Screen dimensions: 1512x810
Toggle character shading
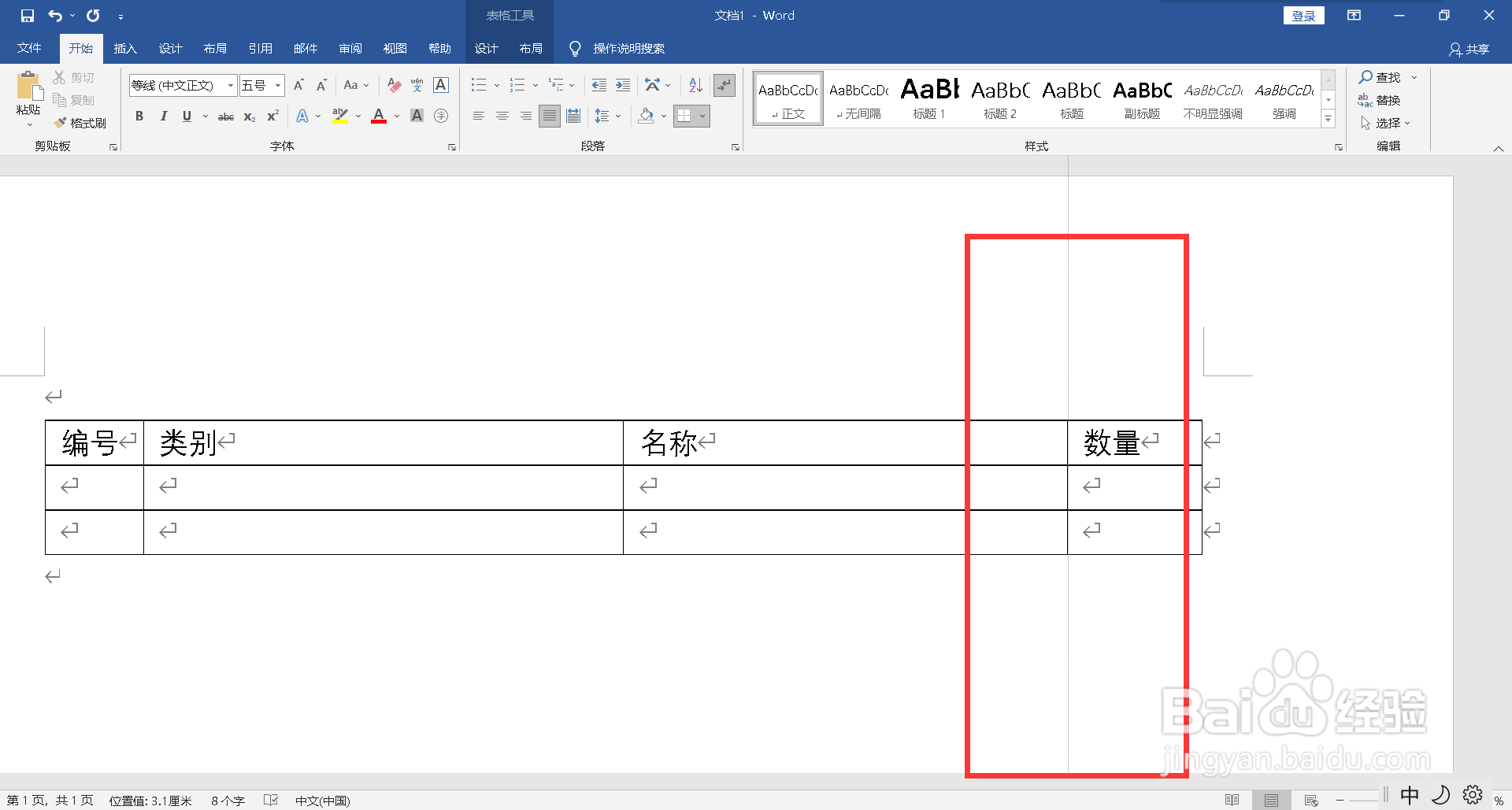[417, 117]
